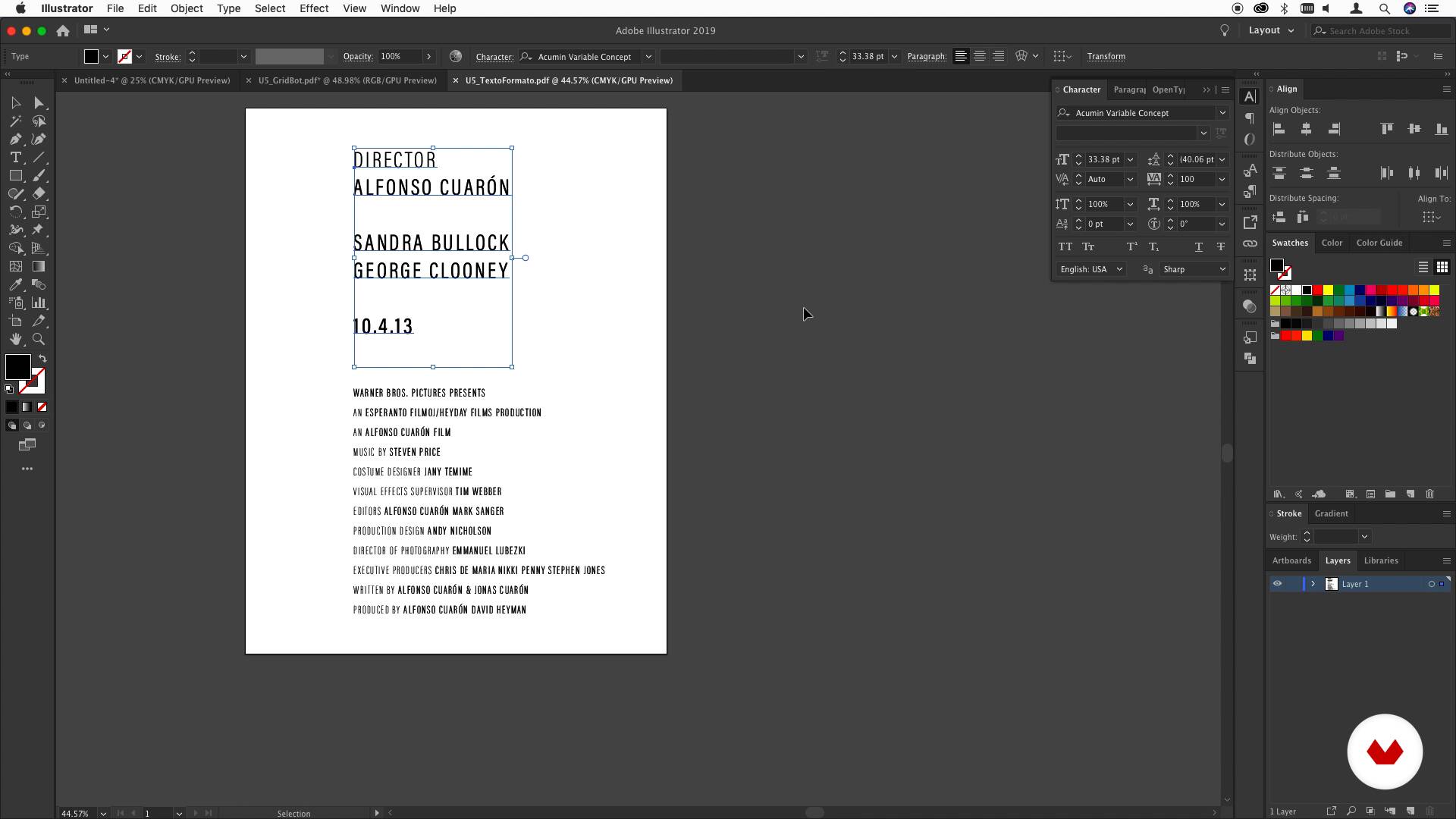Click the All Caps button
Viewport: 1456px width, 819px height.
[1065, 246]
